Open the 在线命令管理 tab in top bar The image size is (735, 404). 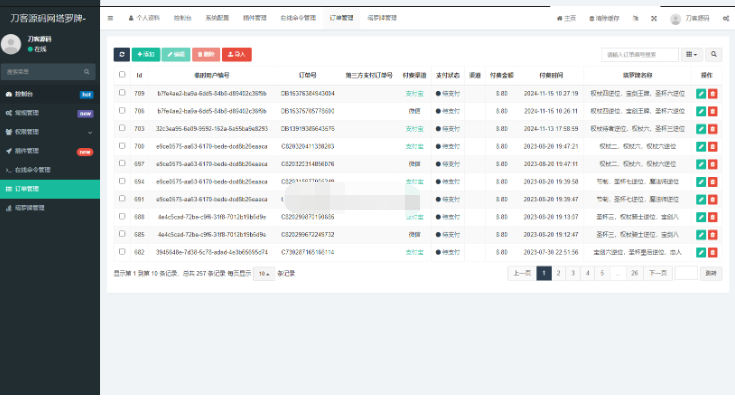click(298, 18)
